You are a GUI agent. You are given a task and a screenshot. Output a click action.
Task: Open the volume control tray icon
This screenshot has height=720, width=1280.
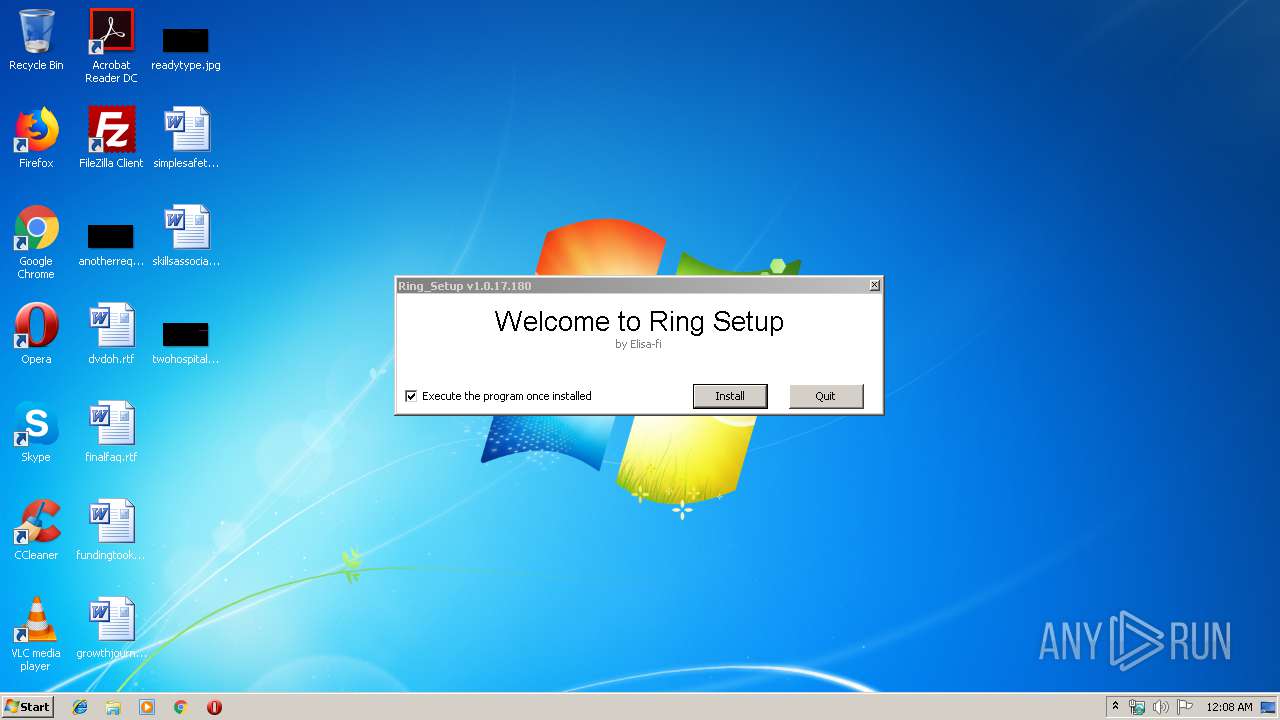pos(1161,707)
